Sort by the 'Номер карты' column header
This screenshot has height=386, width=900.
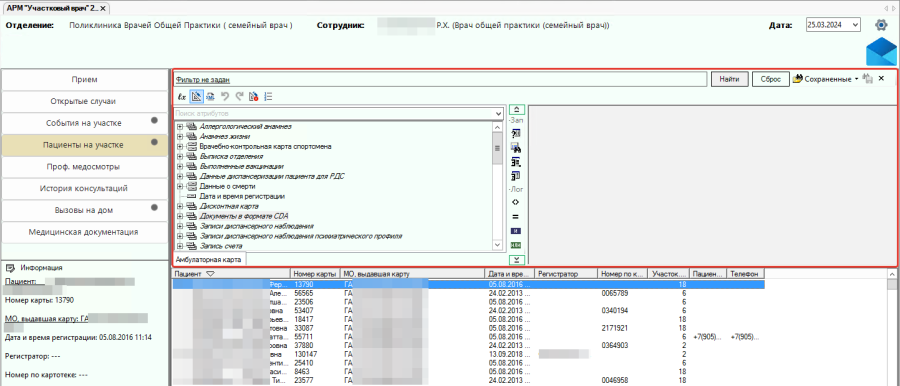click(315, 274)
